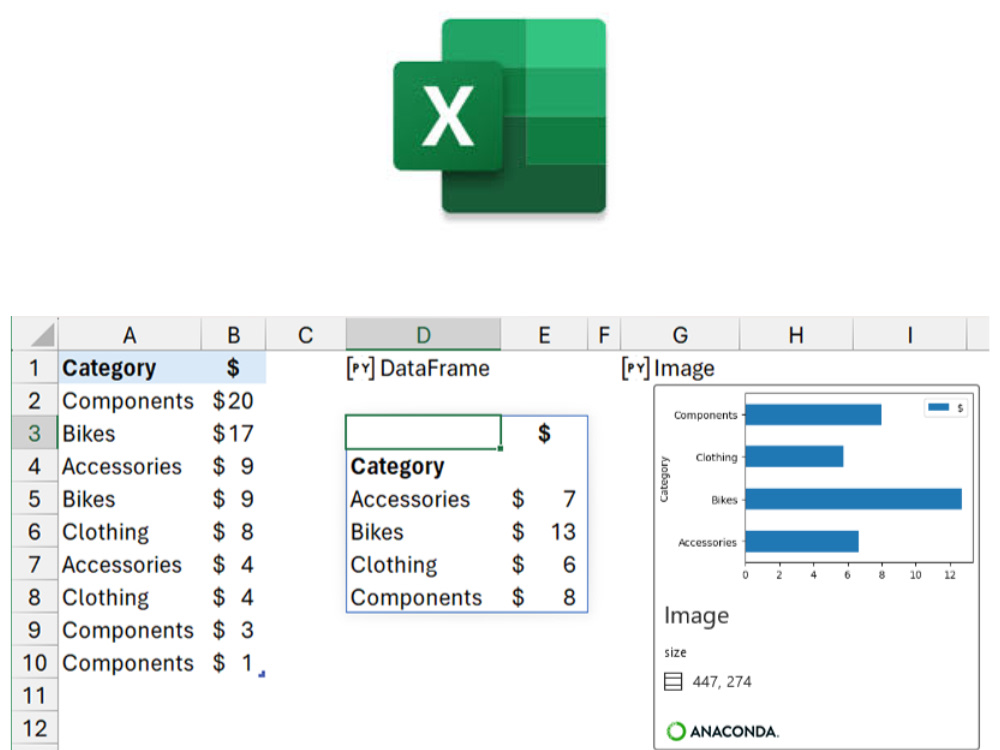Select row 10 header

coord(34,663)
